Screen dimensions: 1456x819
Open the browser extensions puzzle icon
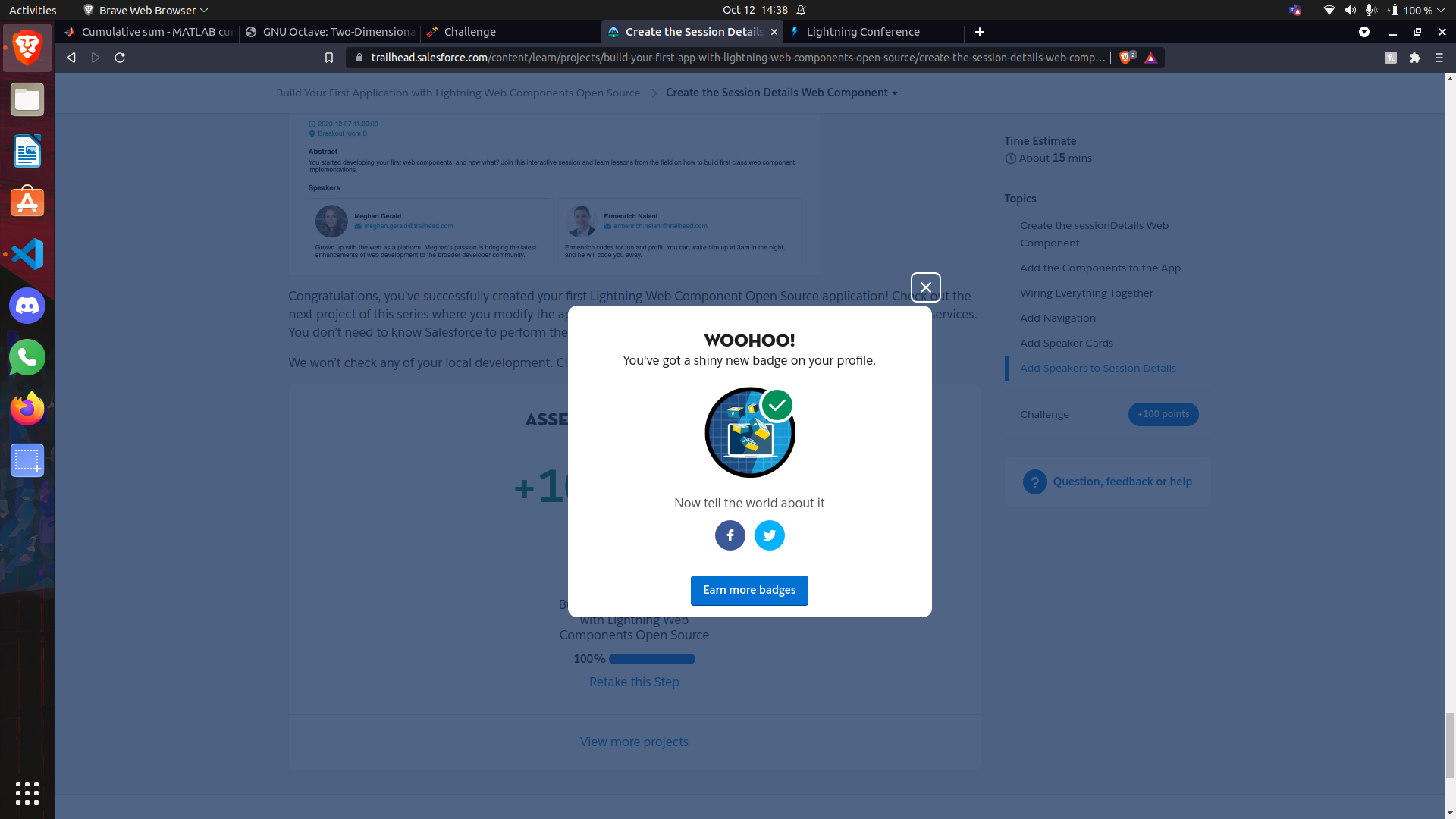[x=1414, y=58]
